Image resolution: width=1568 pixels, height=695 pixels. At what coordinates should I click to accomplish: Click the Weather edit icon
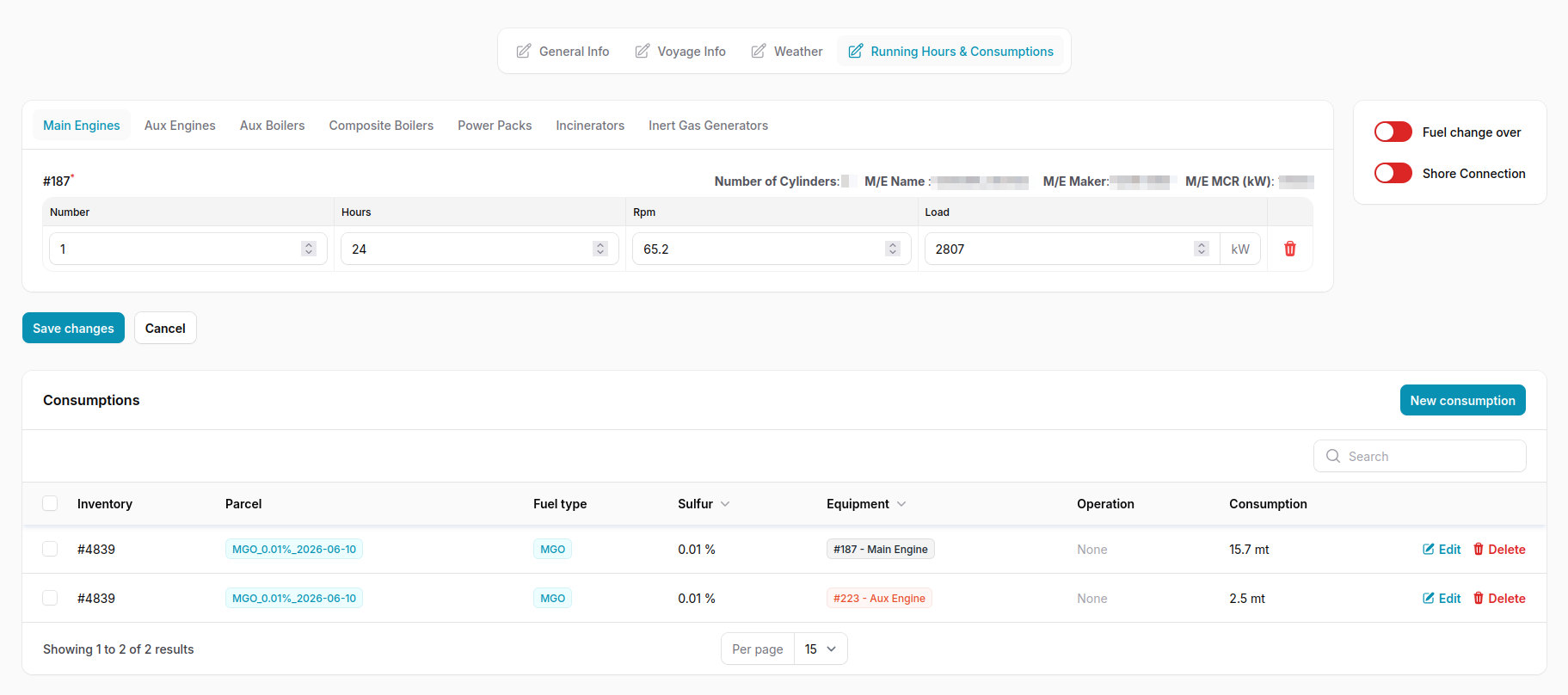[758, 52]
